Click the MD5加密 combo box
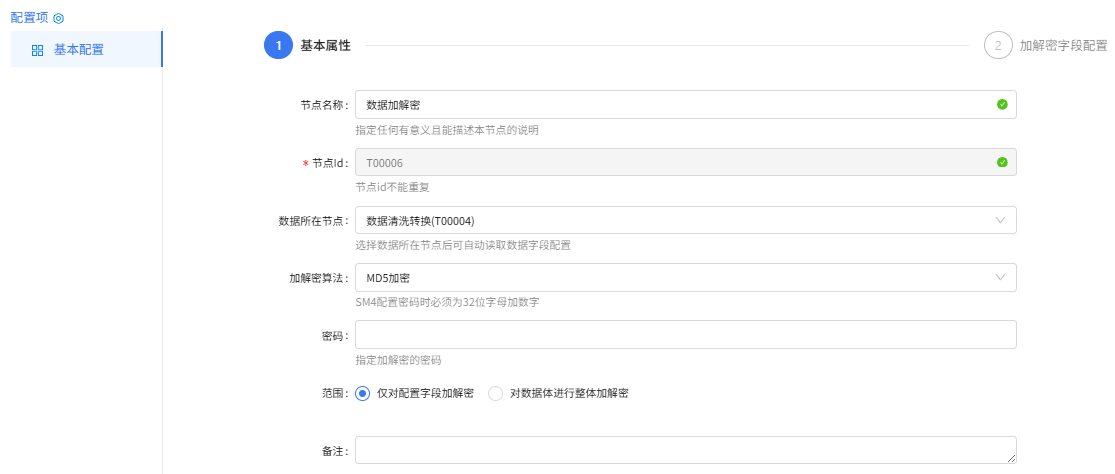This screenshot has height=474, width=1115. (685, 278)
